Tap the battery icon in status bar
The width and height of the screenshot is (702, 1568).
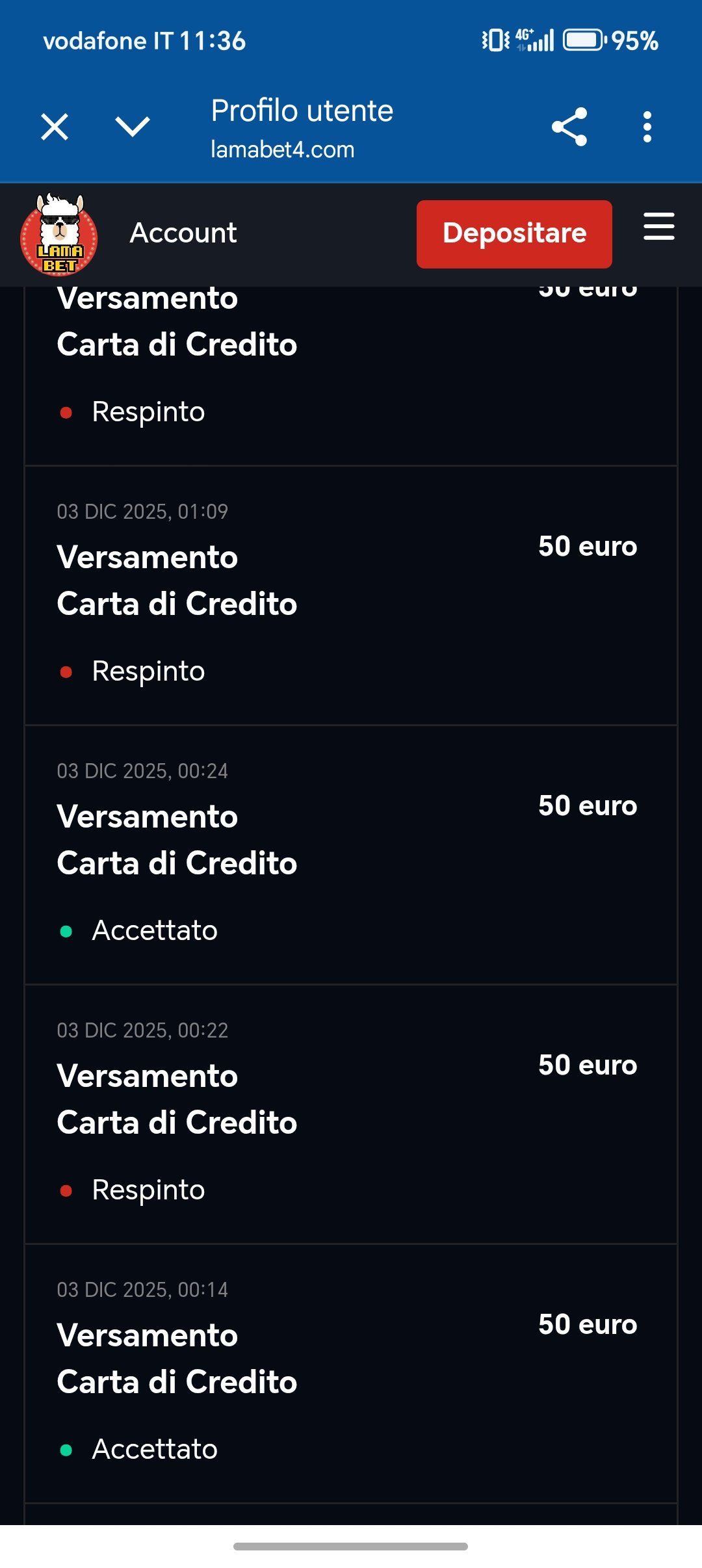point(584,40)
